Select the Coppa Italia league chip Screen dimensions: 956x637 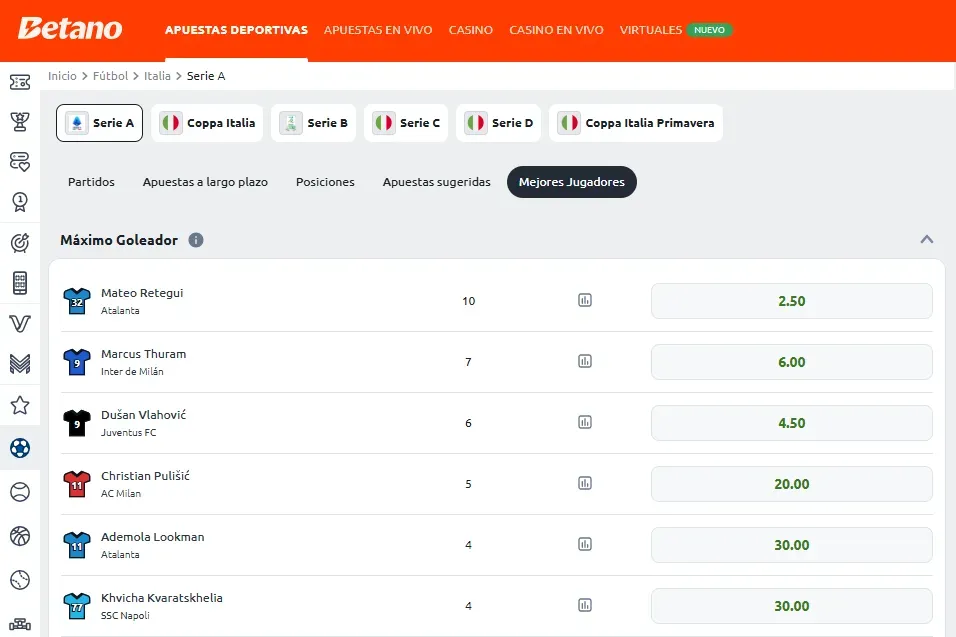207,123
